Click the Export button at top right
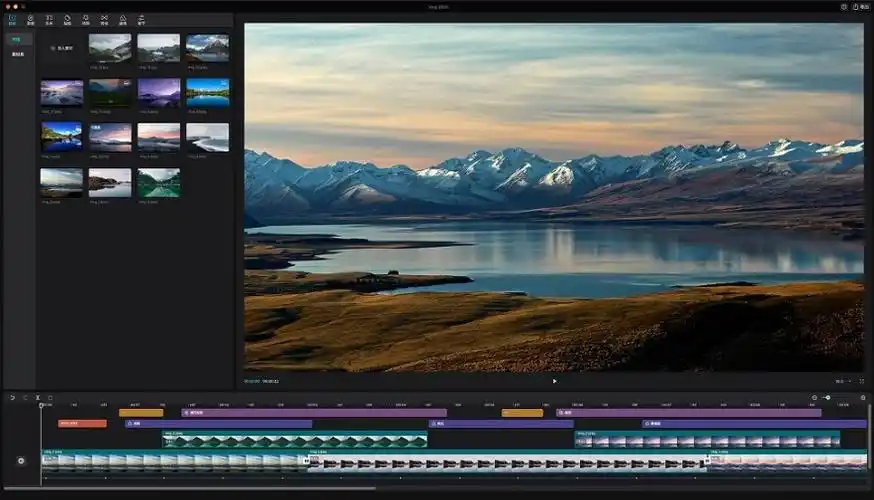Viewport: 874px width, 500px height. (860, 7)
